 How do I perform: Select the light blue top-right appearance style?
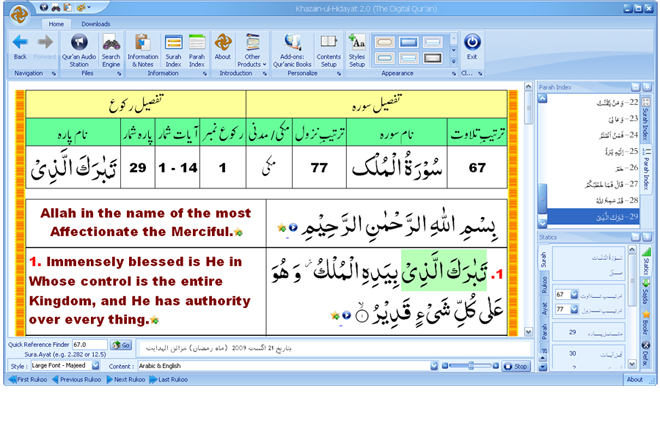tap(432, 42)
